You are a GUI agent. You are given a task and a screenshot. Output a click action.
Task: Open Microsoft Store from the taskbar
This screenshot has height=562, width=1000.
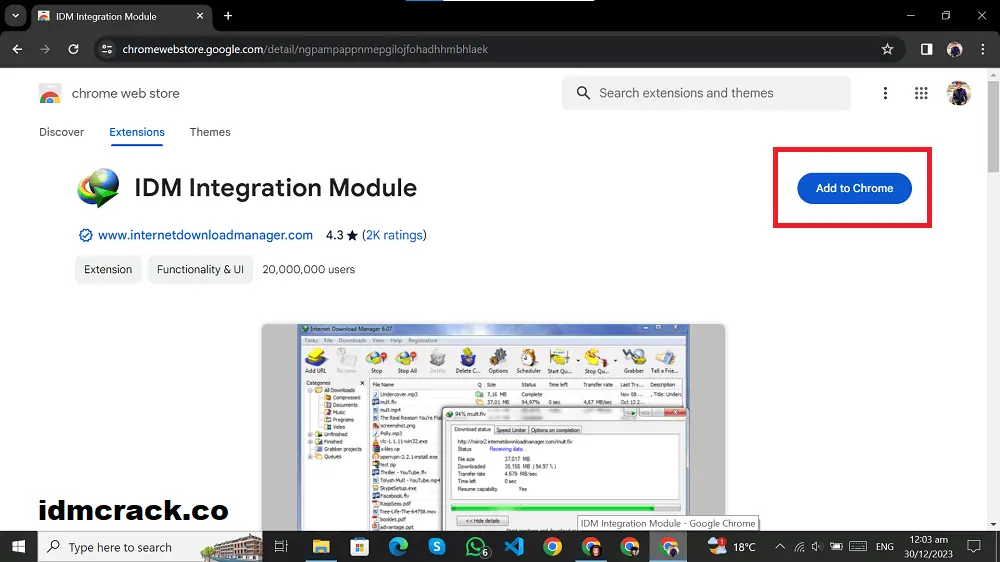[x=360, y=547]
